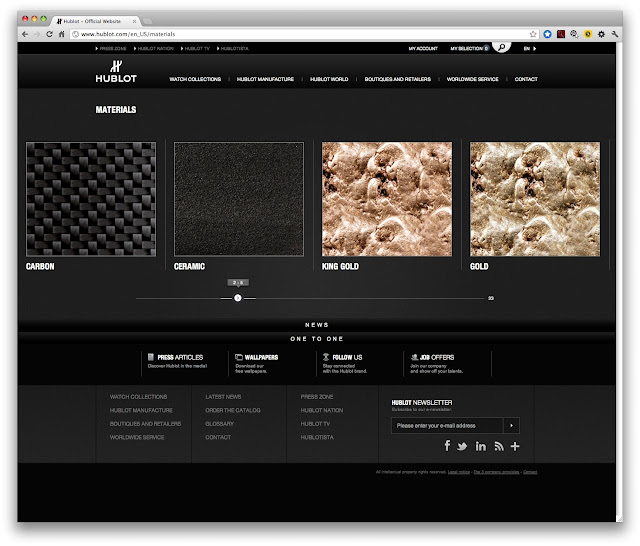Image resolution: width=640 pixels, height=546 pixels.
Task: Open site search magnifier icon
Action: pyautogui.click(x=502, y=47)
